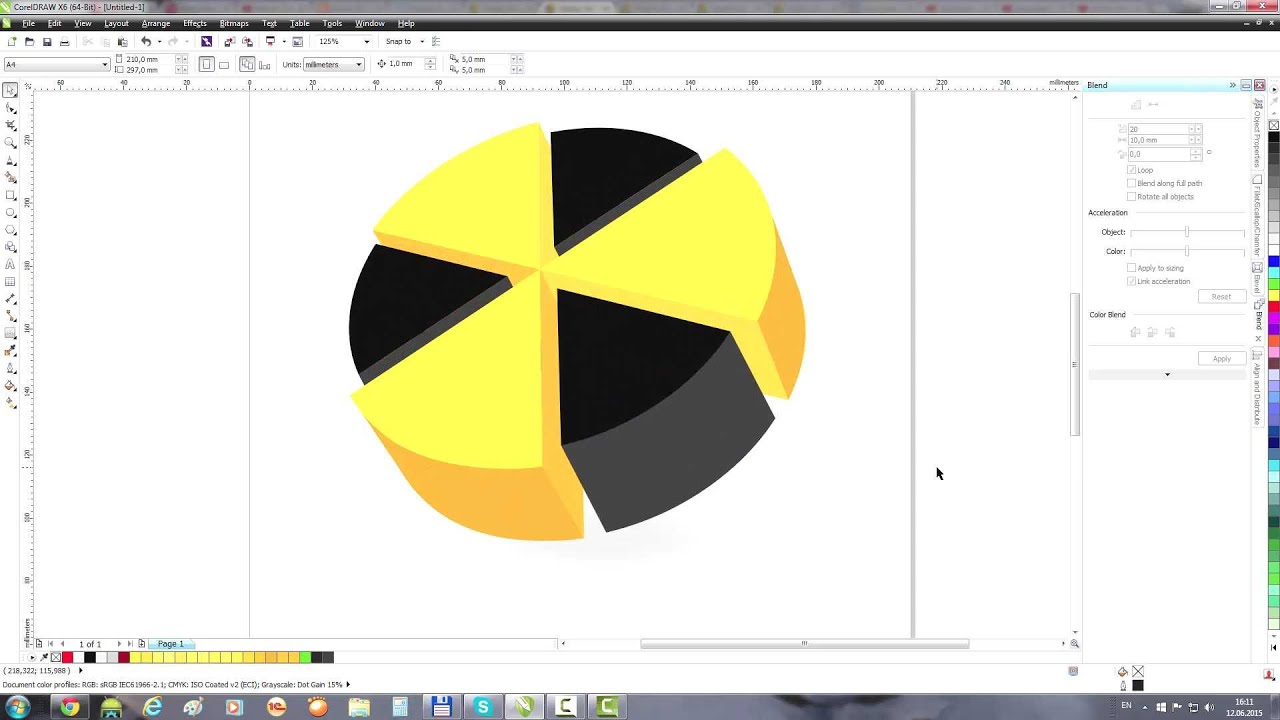This screenshot has height=720, width=1280.
Task: Select the Zoom tool in toolbox
Action: click(10, 142)
